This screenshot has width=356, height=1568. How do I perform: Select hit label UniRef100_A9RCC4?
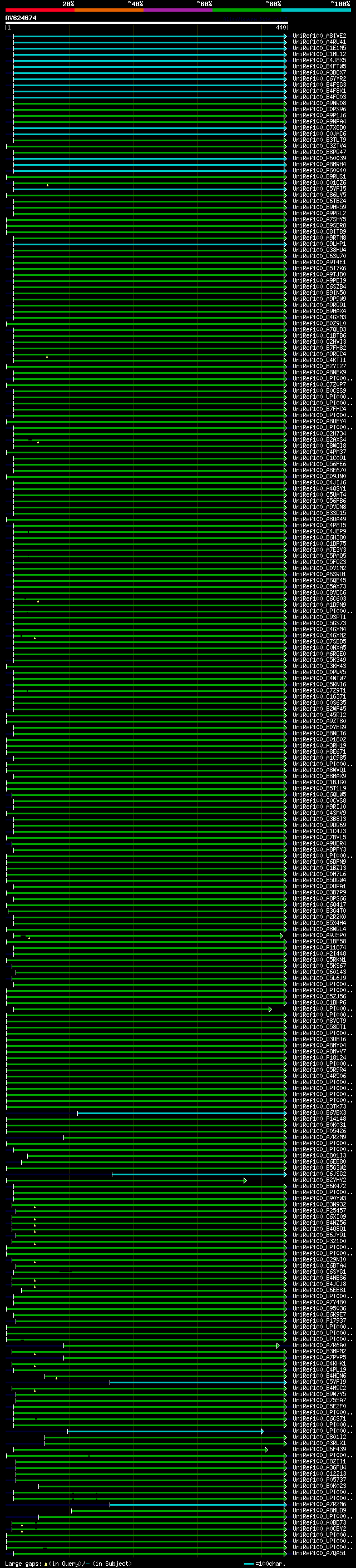coord(319,354)
